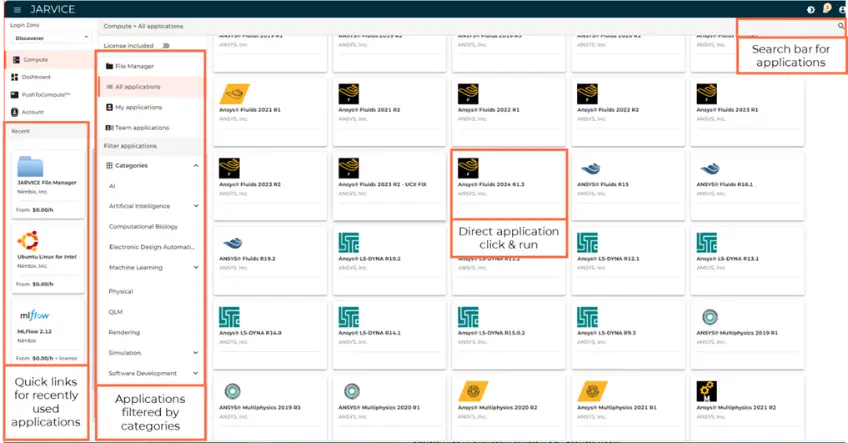Open File Manager from the sidebar
848x443 pixels.
(x=135, y=66)
